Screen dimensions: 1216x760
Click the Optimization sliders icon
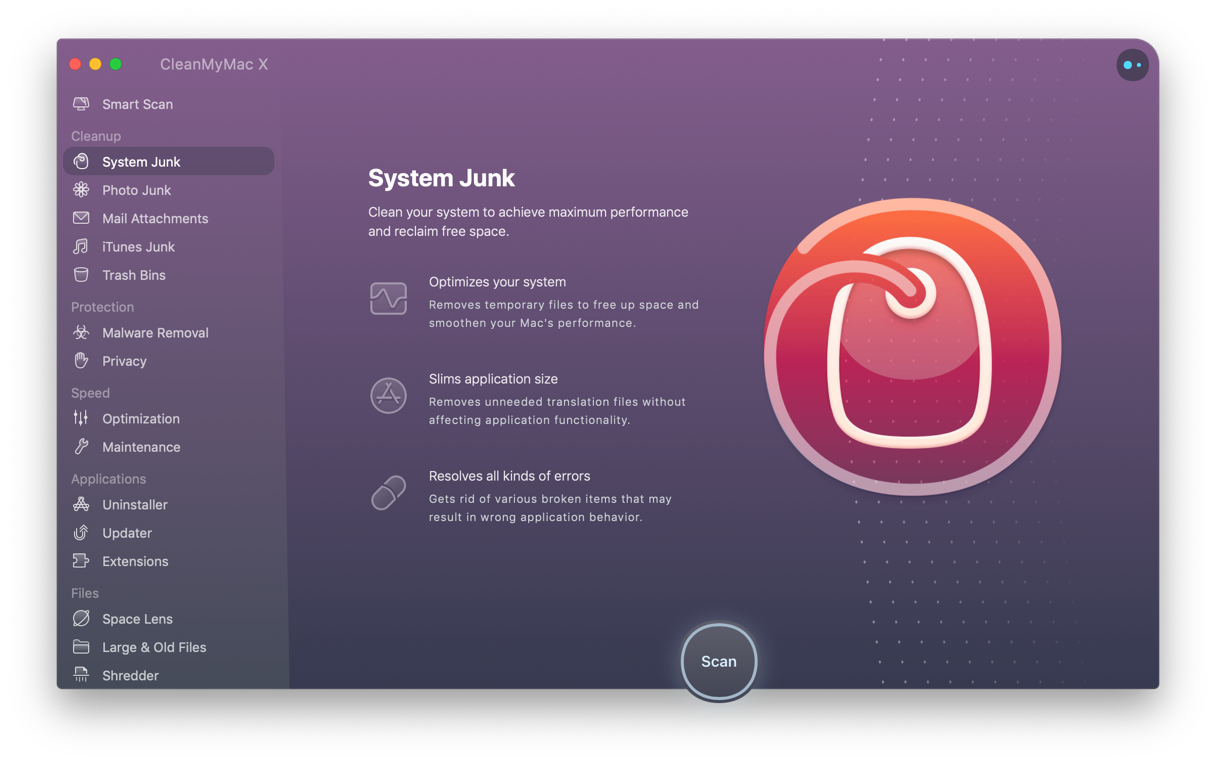click(81, 419)
